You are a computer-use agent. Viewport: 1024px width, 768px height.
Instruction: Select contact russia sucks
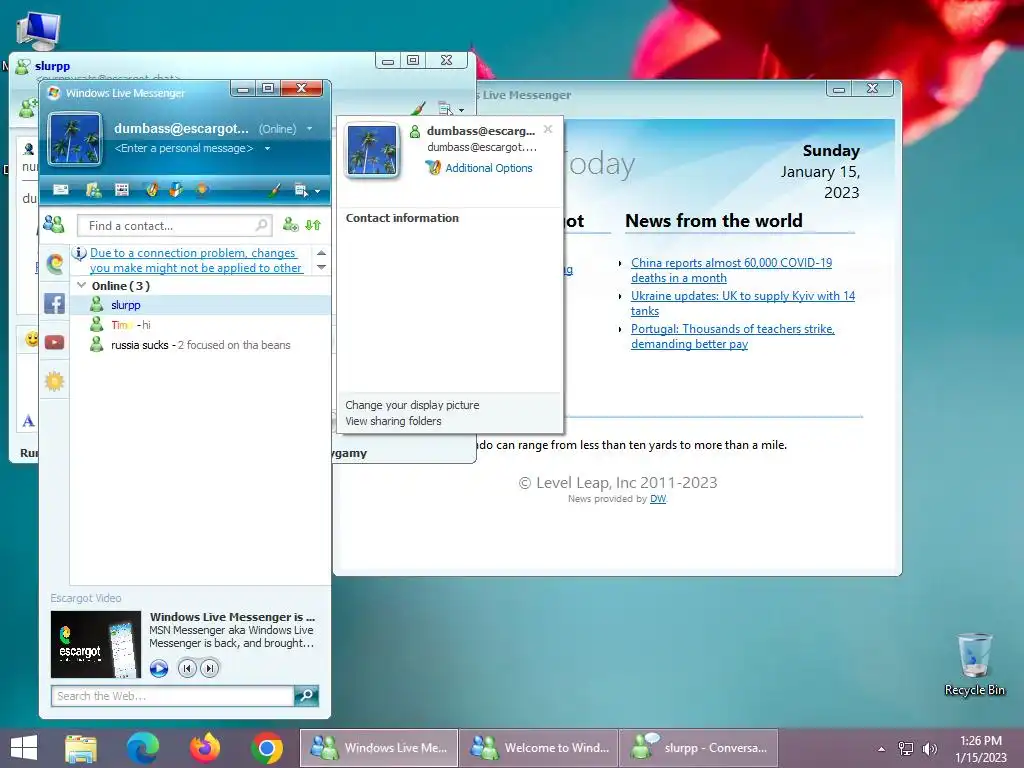pyautogui.click(x=200, y=345)
